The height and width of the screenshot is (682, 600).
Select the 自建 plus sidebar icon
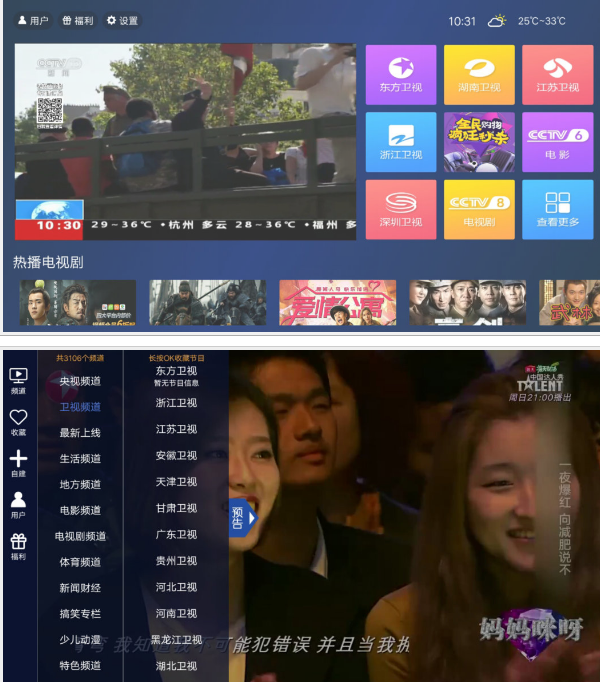coord(18,464)
